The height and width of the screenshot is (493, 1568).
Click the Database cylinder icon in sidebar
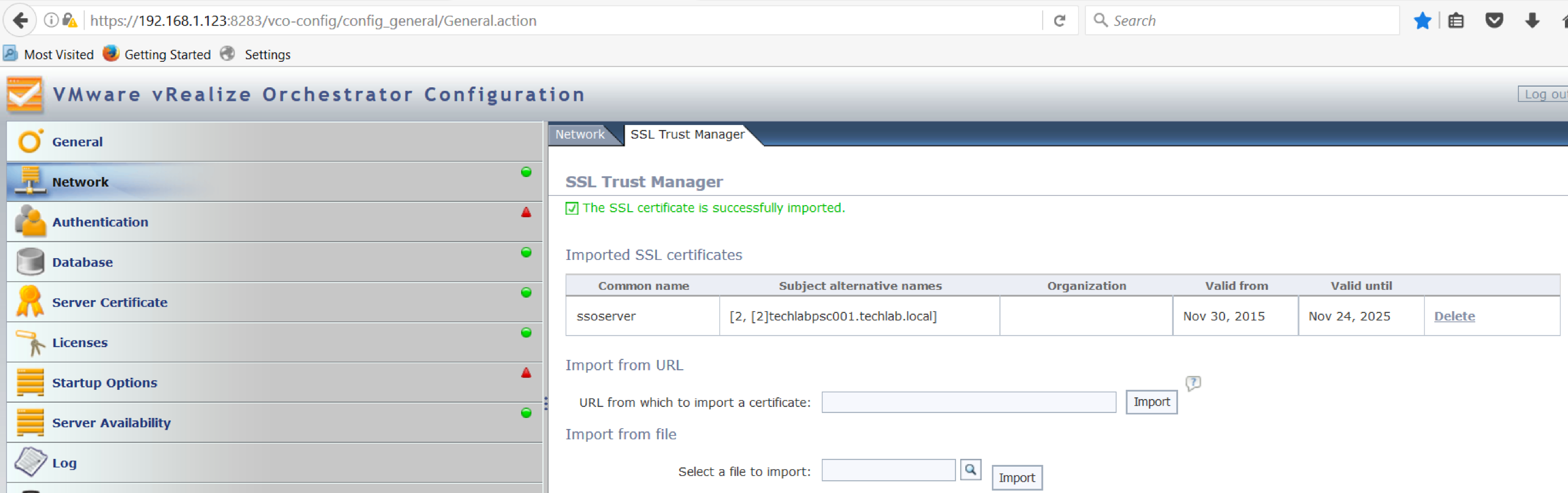[x=30, y=261]
